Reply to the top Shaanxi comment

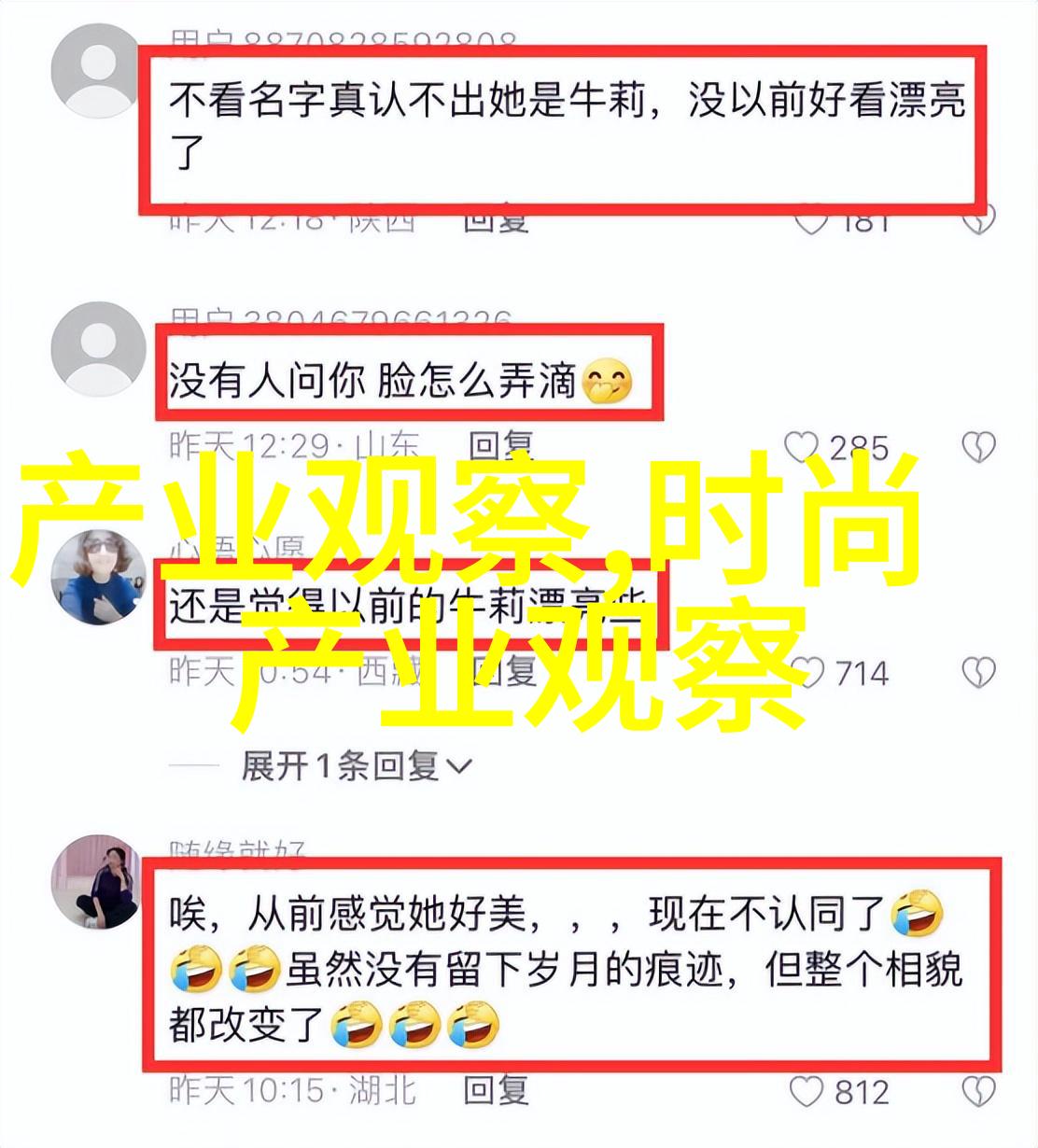tap(496, 222)
